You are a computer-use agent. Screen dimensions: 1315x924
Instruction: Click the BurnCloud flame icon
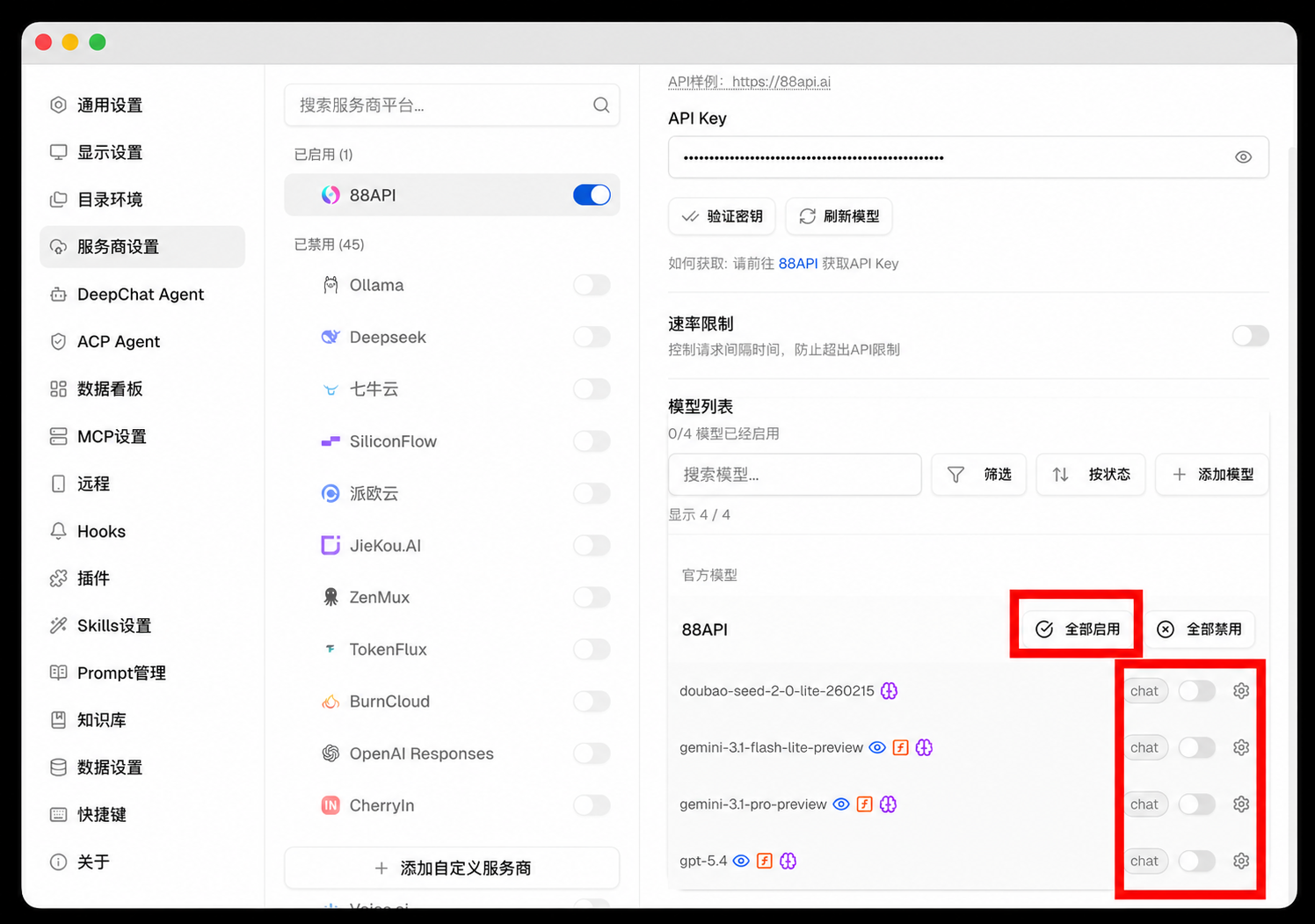pos(331,702)
